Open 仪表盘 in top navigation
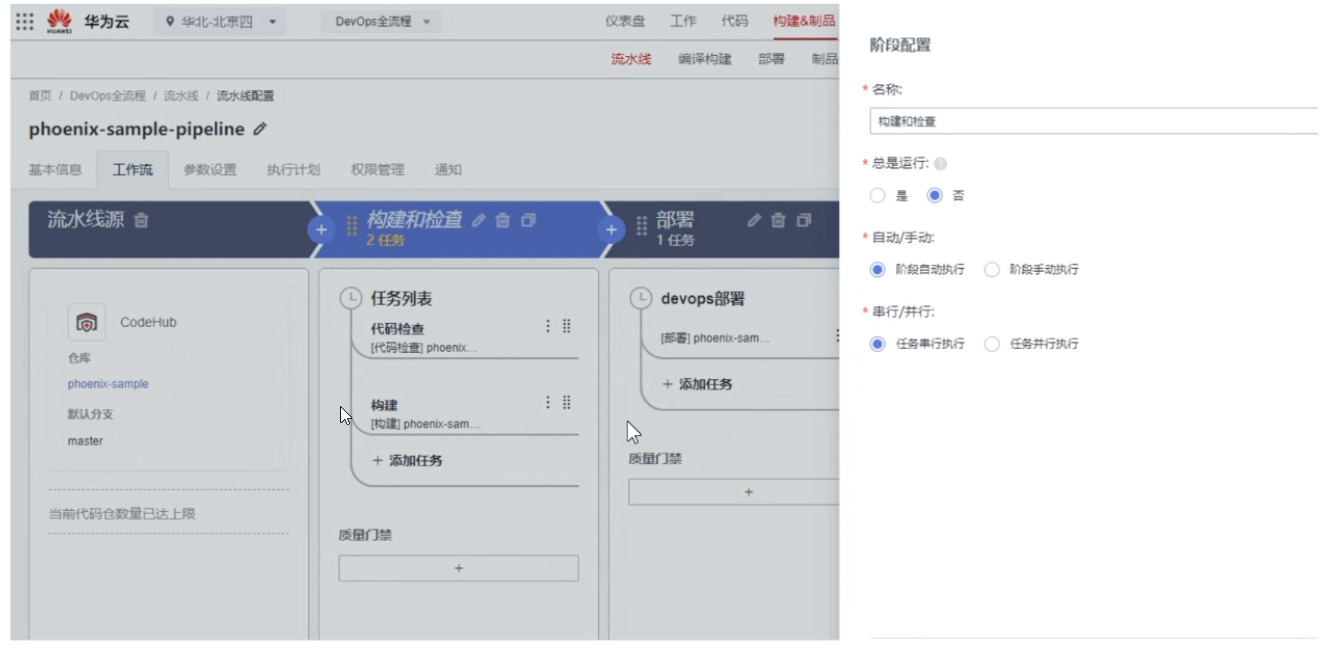This screenshot has width=1342, height=651. pyautogui.click(x=625, y=21)
